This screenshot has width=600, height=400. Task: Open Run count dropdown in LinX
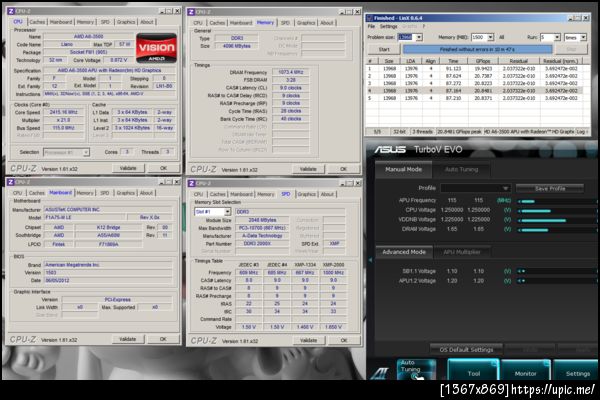(557, 37)
